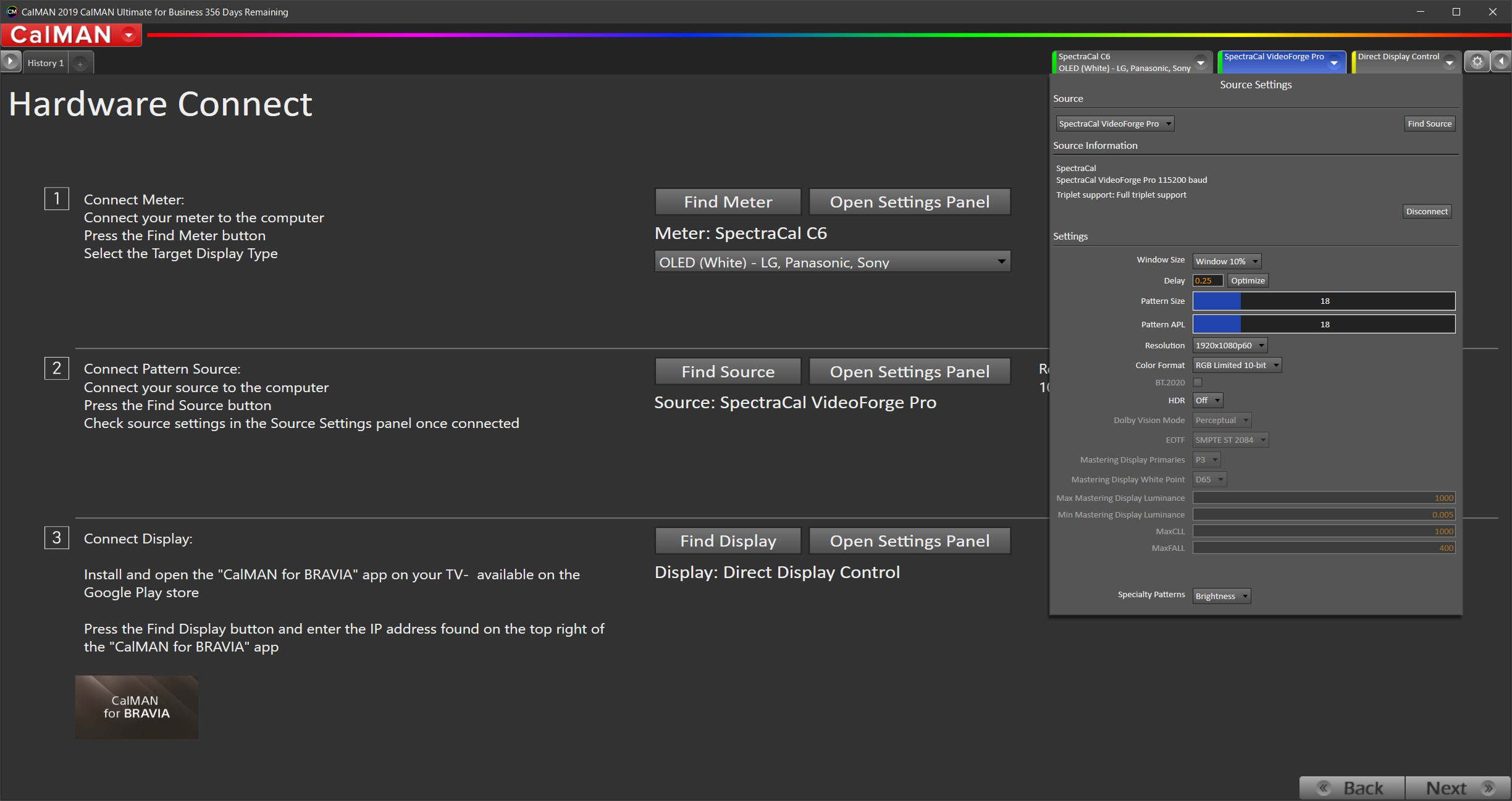The height and width of the screenshot is (801, 1512).
Task: Click the Hardware Connect heading
Action: click(161, 104)
